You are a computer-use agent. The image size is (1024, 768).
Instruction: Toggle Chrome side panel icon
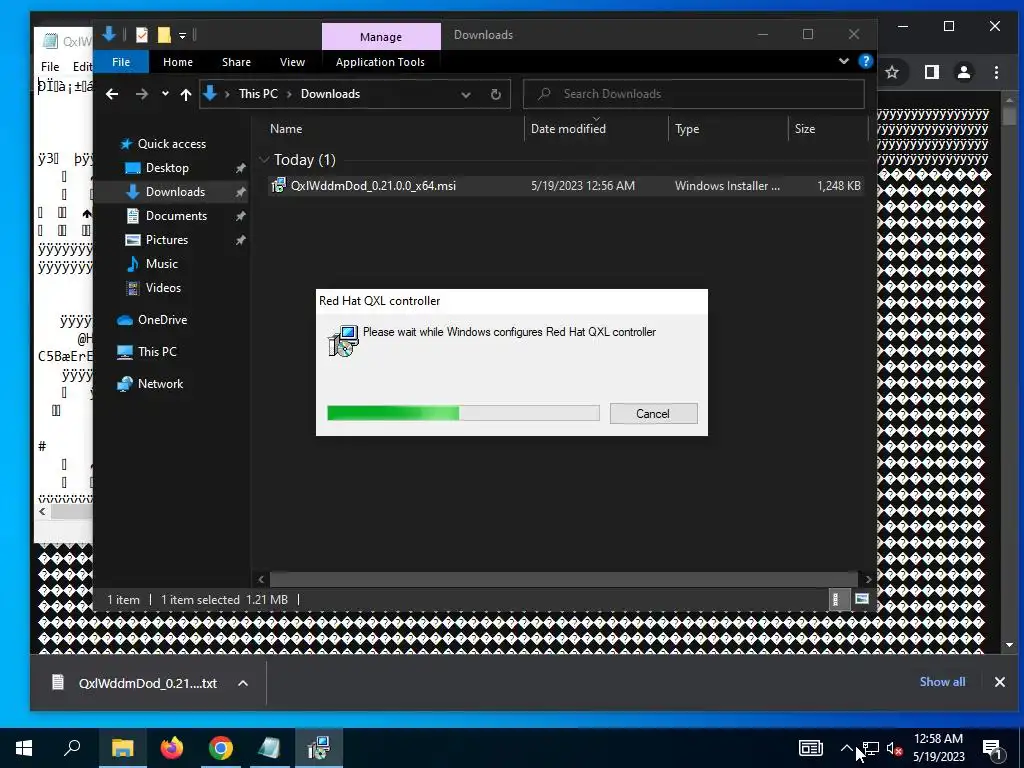(931, 72)
